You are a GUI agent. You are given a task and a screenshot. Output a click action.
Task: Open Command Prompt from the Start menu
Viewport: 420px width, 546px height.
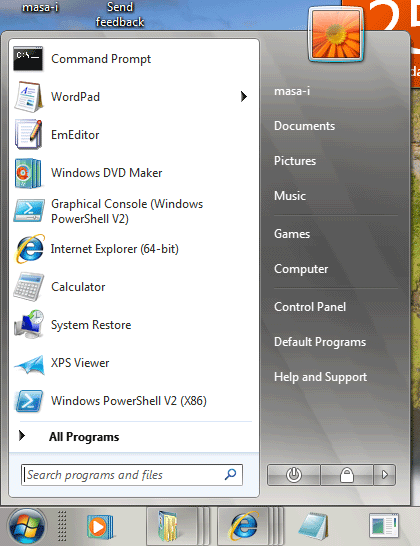tap(134, 59)
